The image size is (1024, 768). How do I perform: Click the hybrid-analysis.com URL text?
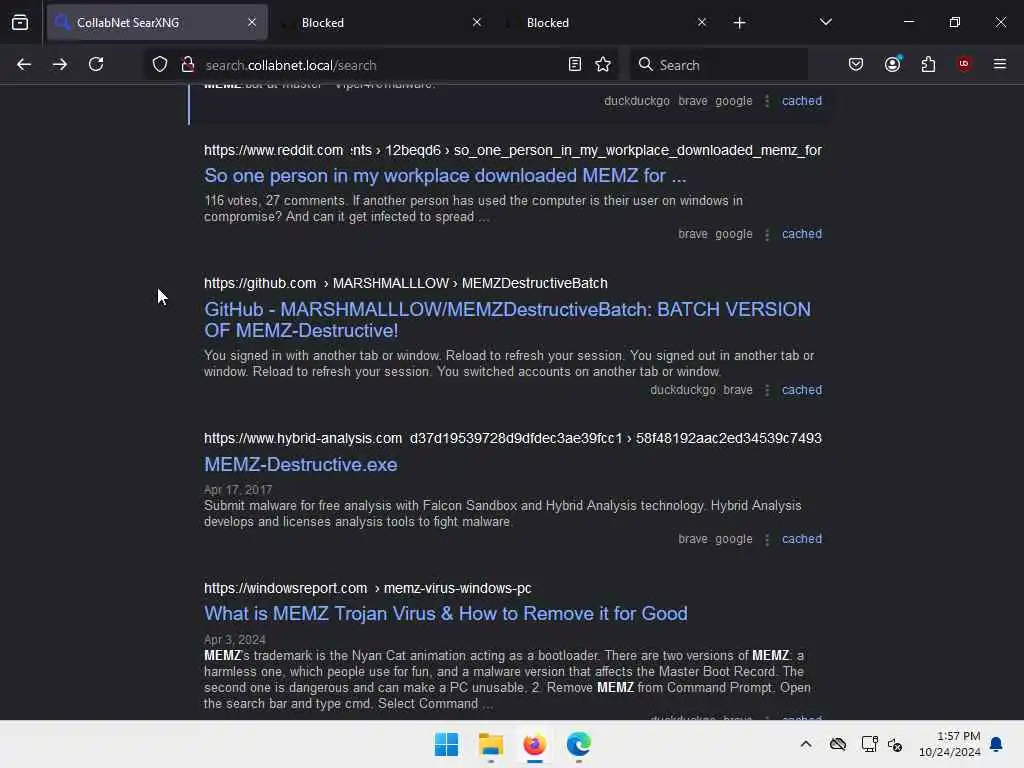pos(513,438)
